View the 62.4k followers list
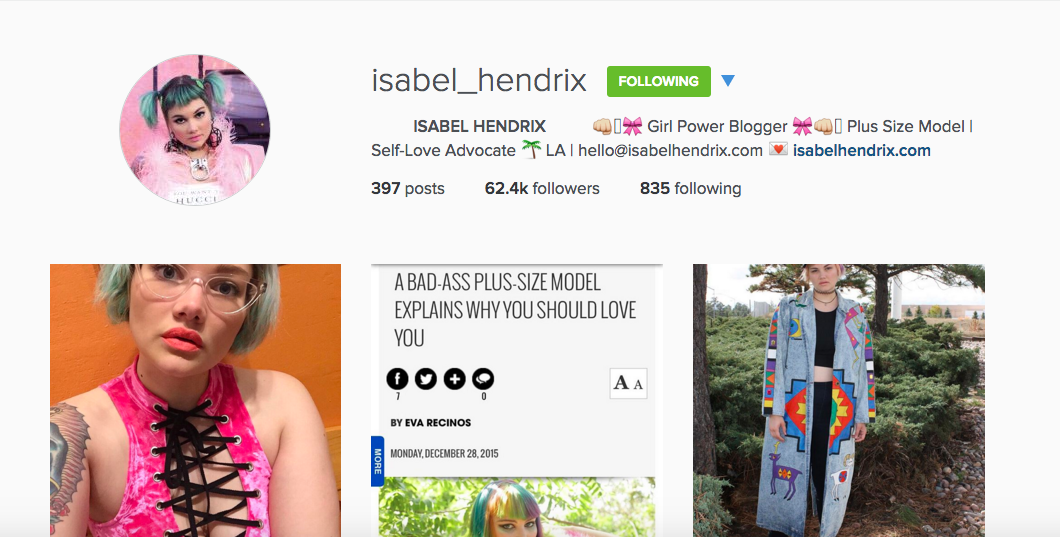Viewport: 1060px width, 537px height. [x=541, y=189]
